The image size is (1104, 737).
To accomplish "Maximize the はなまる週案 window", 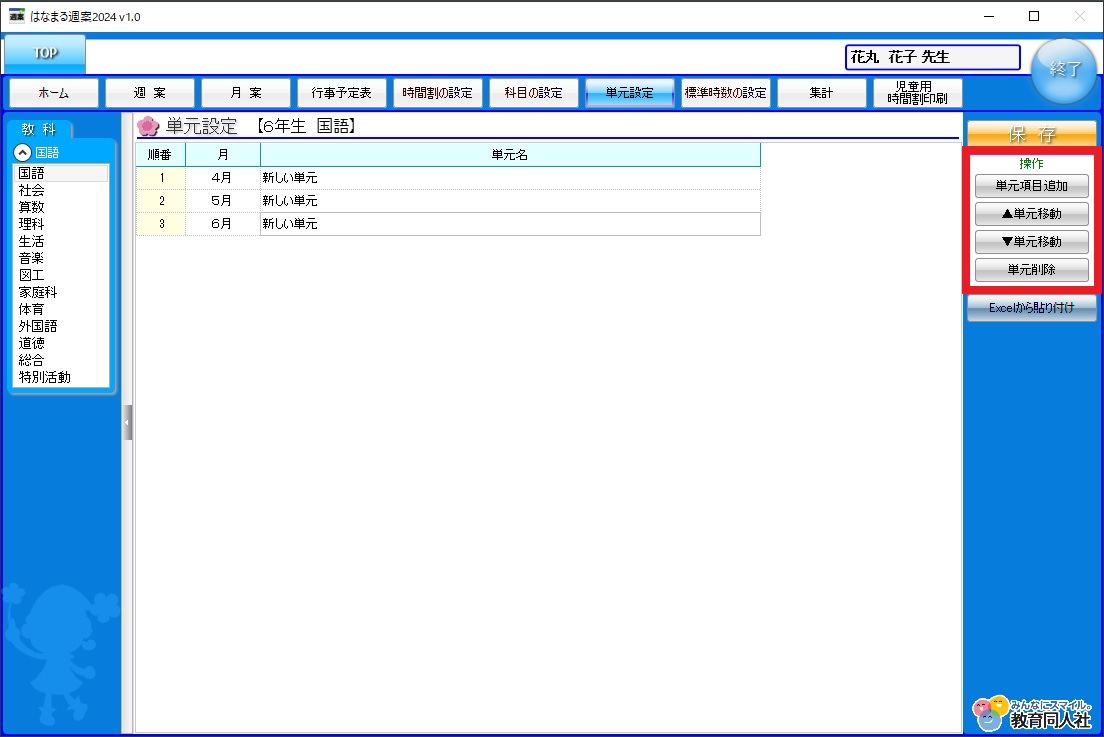I will click(1034, 16).
